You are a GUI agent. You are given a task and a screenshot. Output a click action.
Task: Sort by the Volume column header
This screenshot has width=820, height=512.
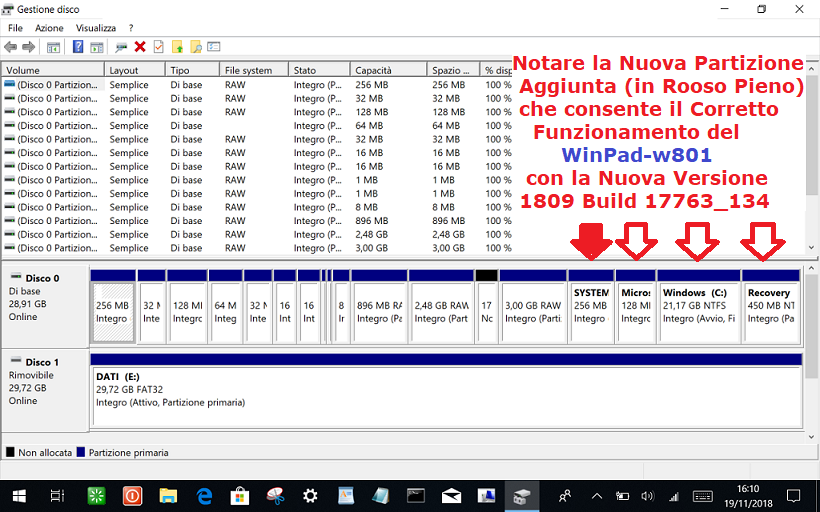click(x=53, y=70)
